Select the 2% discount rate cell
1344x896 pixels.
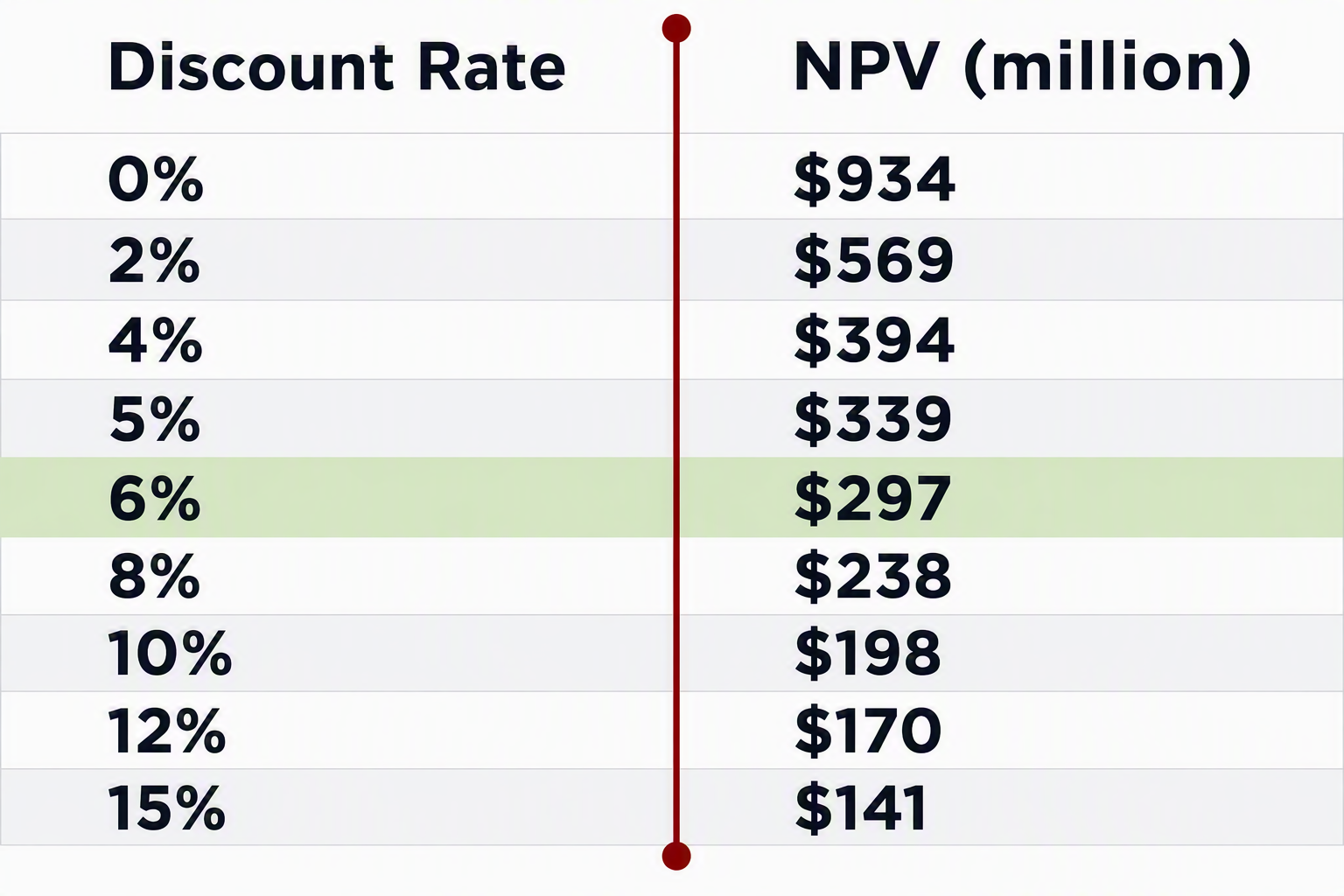pos(155,261)
